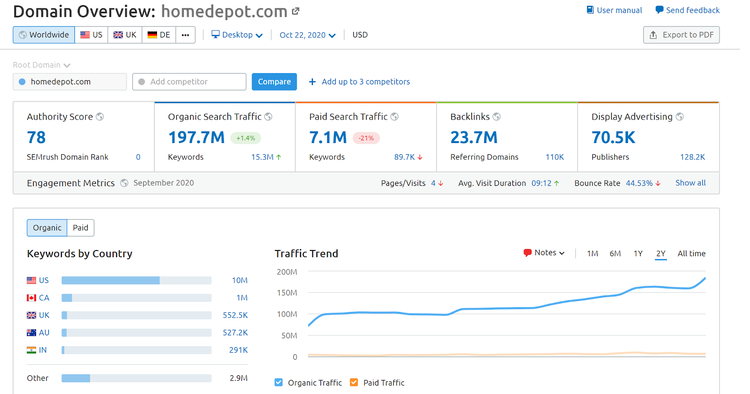Click Add up to 3 competitors link

(x=359, y=82)
